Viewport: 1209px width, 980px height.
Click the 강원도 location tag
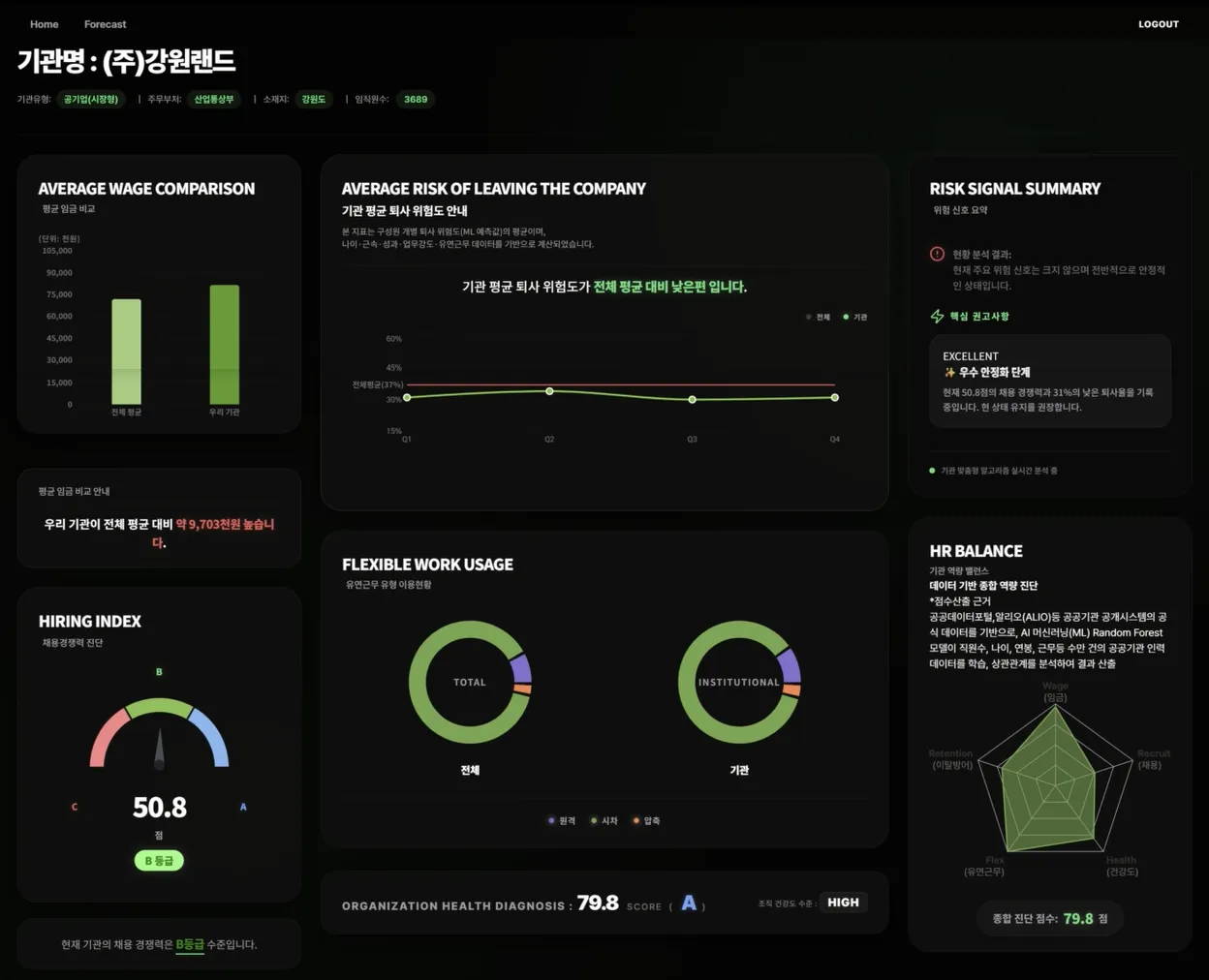313,99
